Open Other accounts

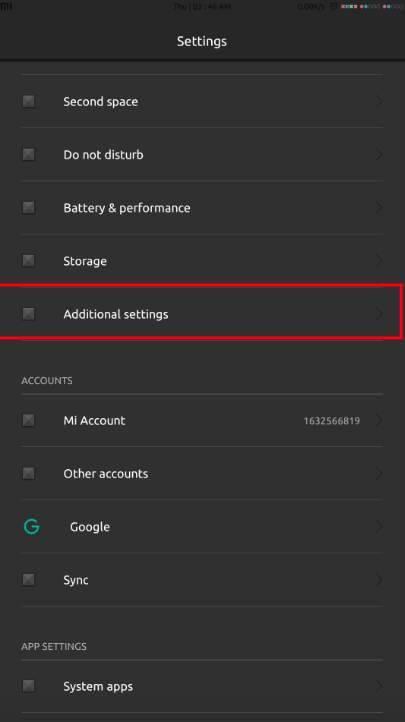(202, 473)
